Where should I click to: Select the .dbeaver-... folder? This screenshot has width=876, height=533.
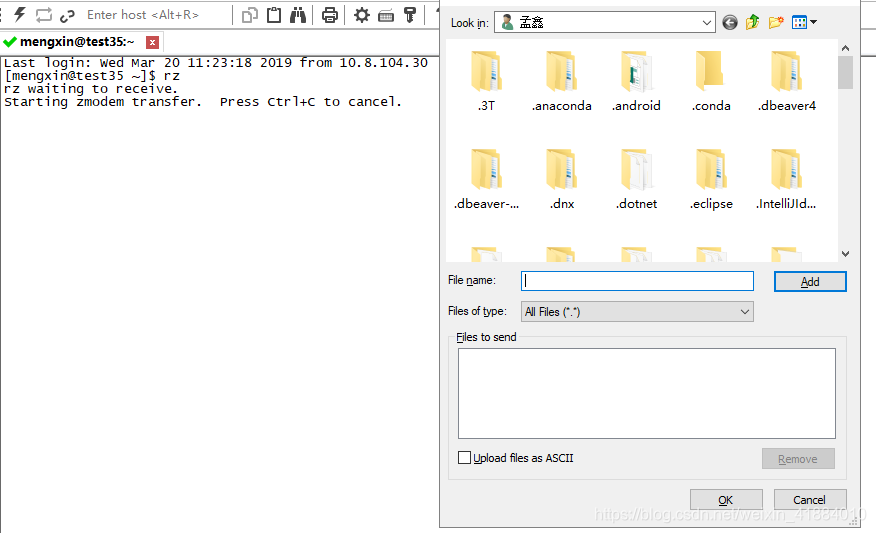(x=487, y=179)
